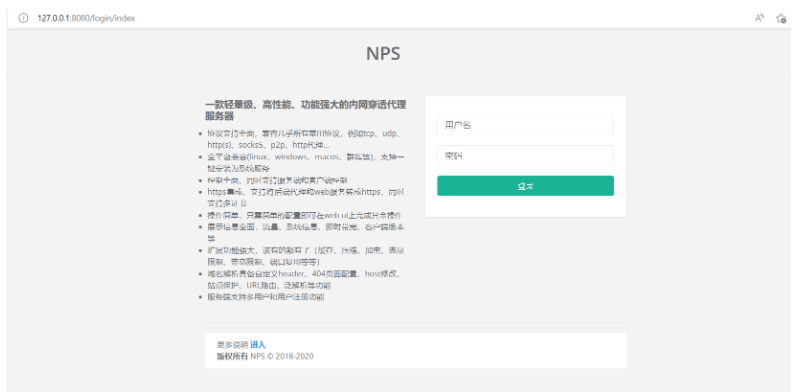Click the bullet mentioning web ui operations
The width and height of the screenshot is (792, 392).
[x=305, y=215]
